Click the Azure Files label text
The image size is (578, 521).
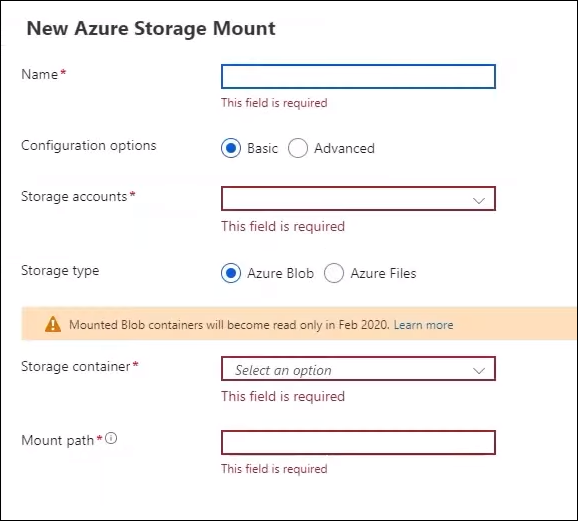point(383,273)
